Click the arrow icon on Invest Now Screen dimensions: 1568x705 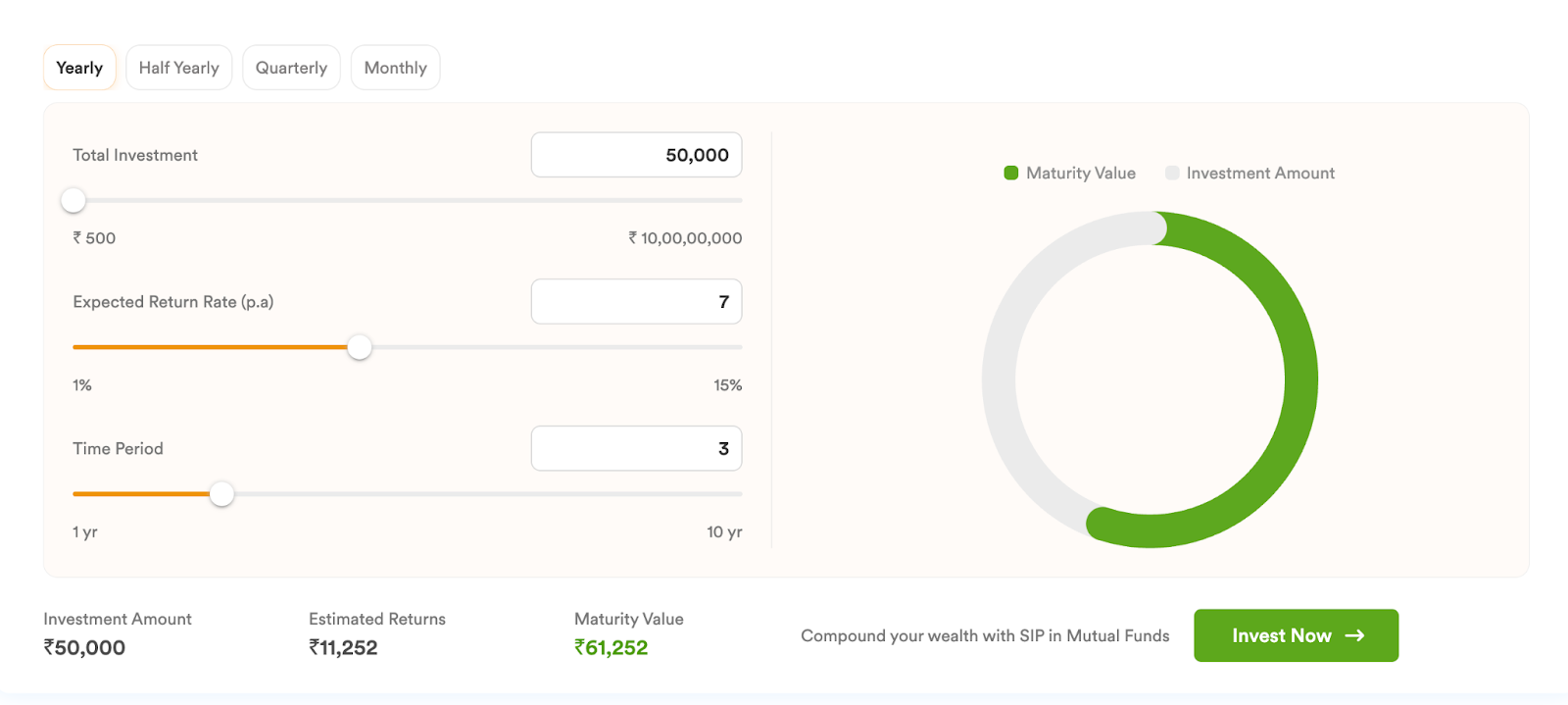coord(1354,635)
